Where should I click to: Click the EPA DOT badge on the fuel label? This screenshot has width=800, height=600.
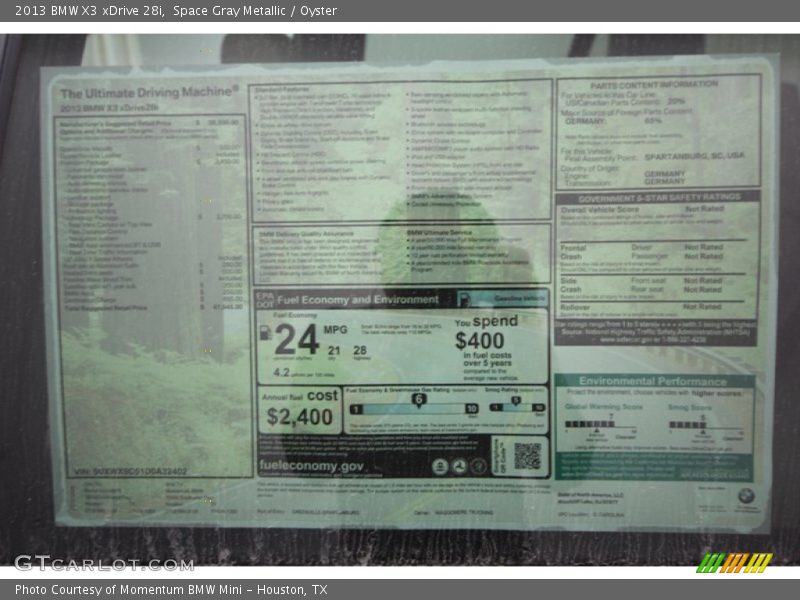point(264,299)
